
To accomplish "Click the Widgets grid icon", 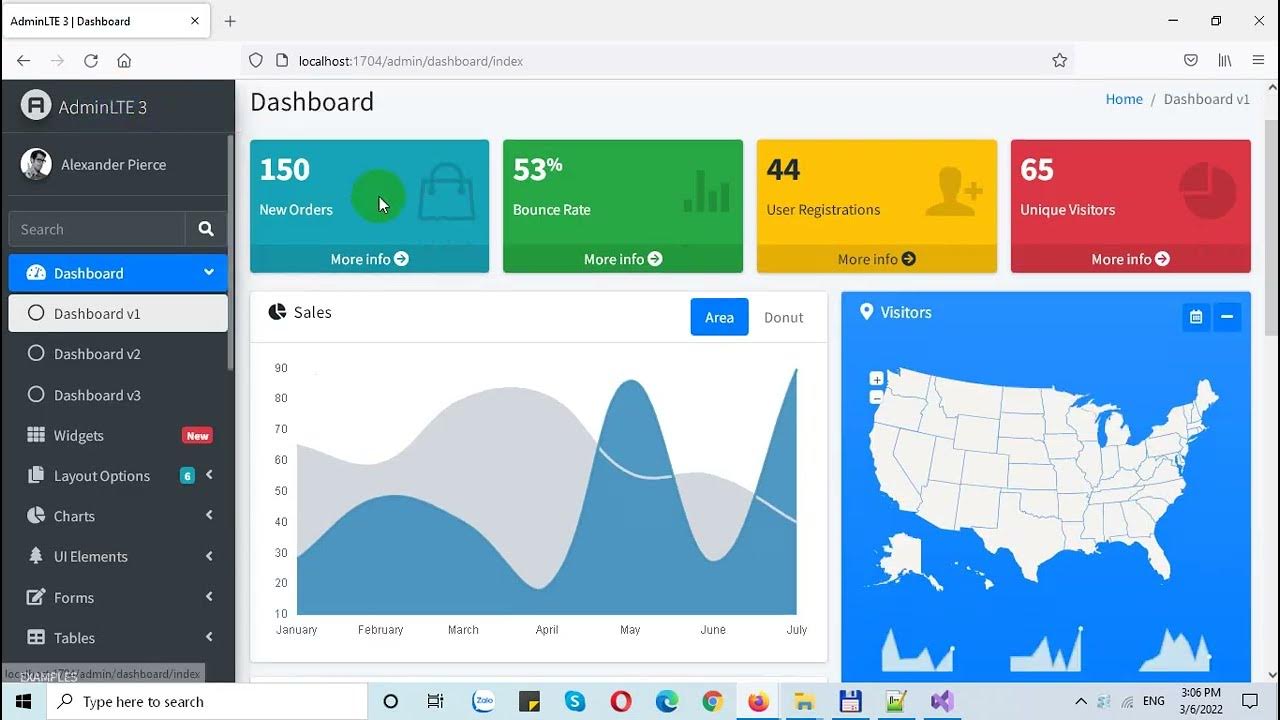I will 36,435.
